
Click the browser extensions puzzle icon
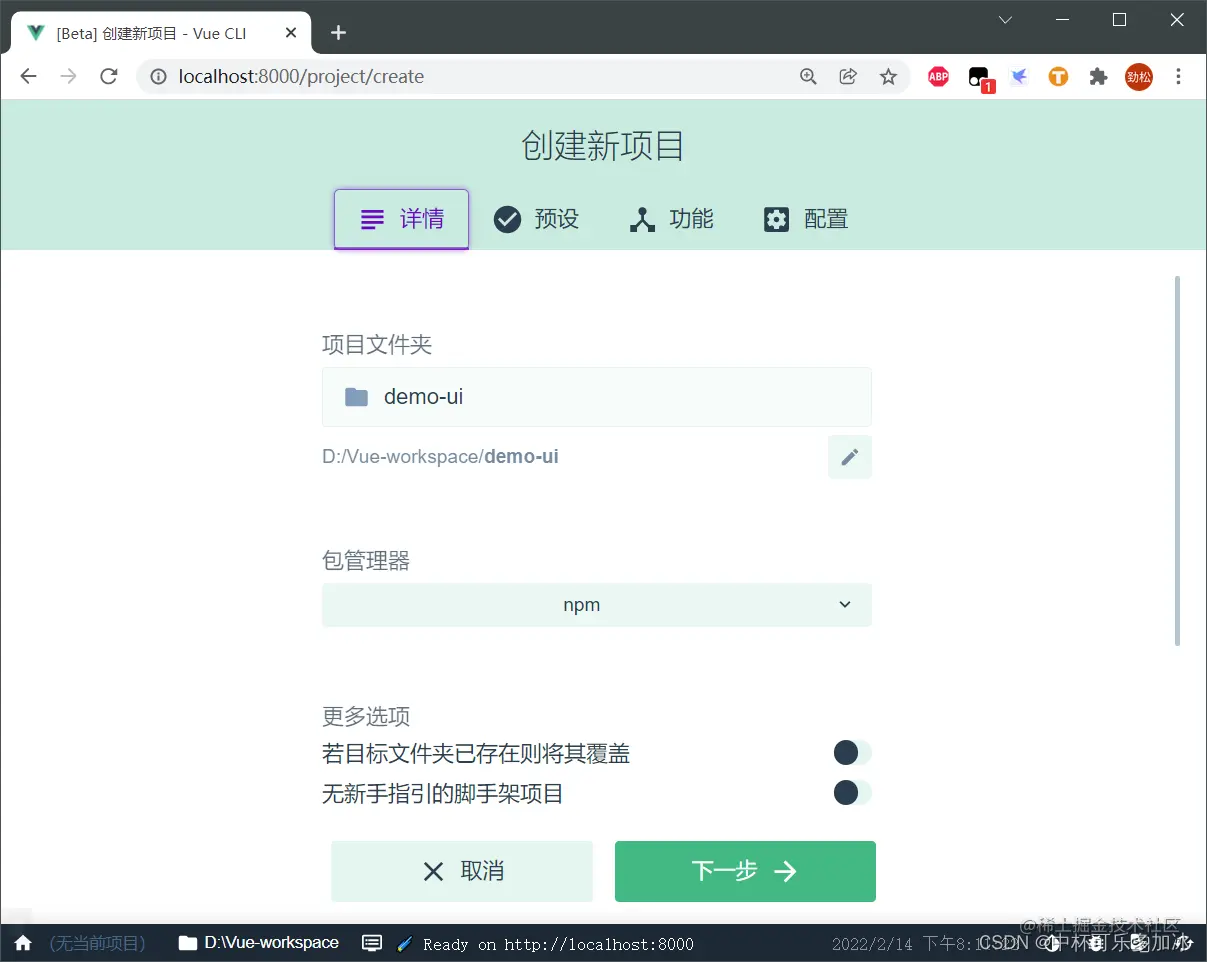1098,76
